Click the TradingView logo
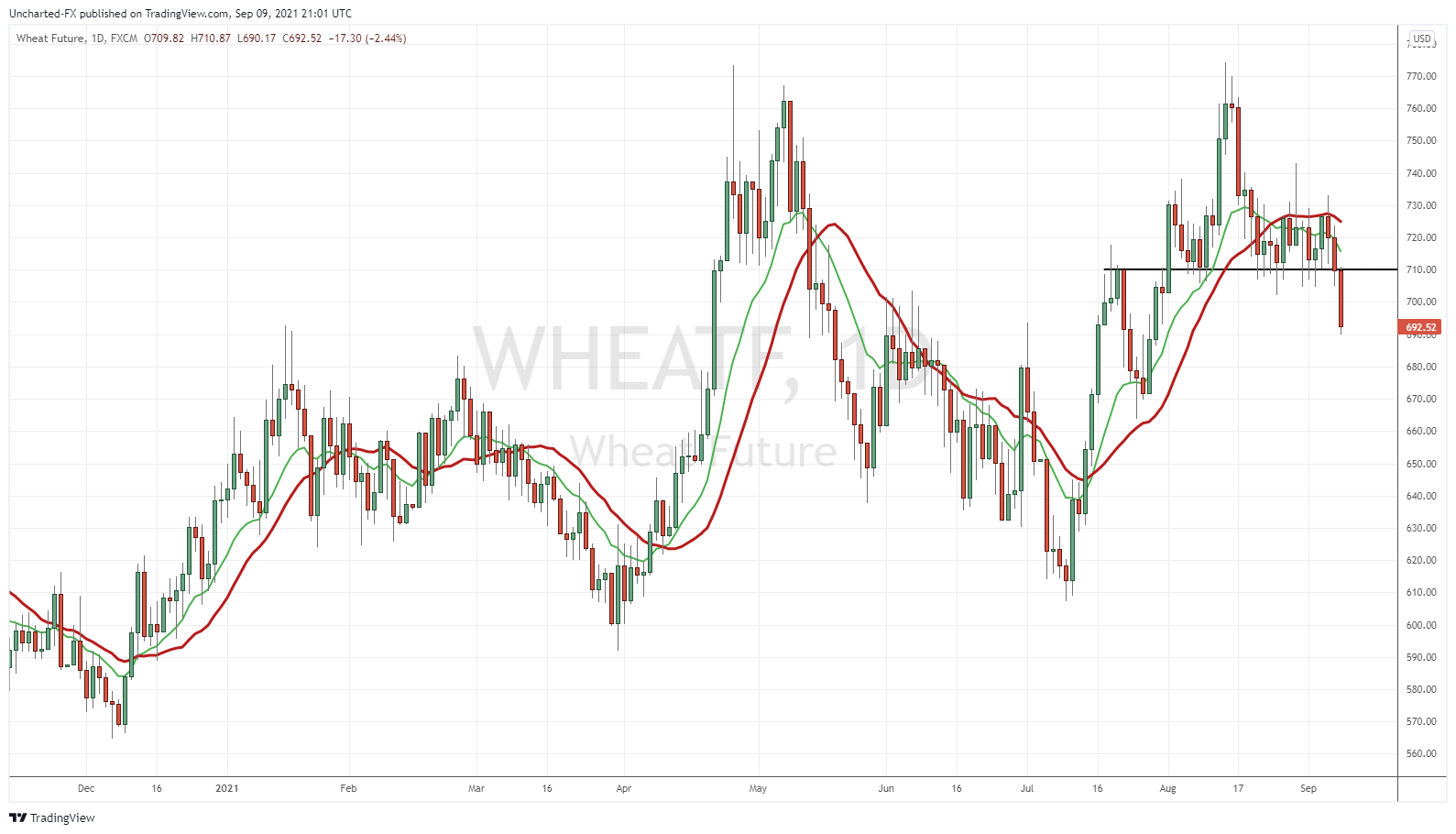Image resolution: width=1456 pixels, height=834 pixels. click(52, 818)
